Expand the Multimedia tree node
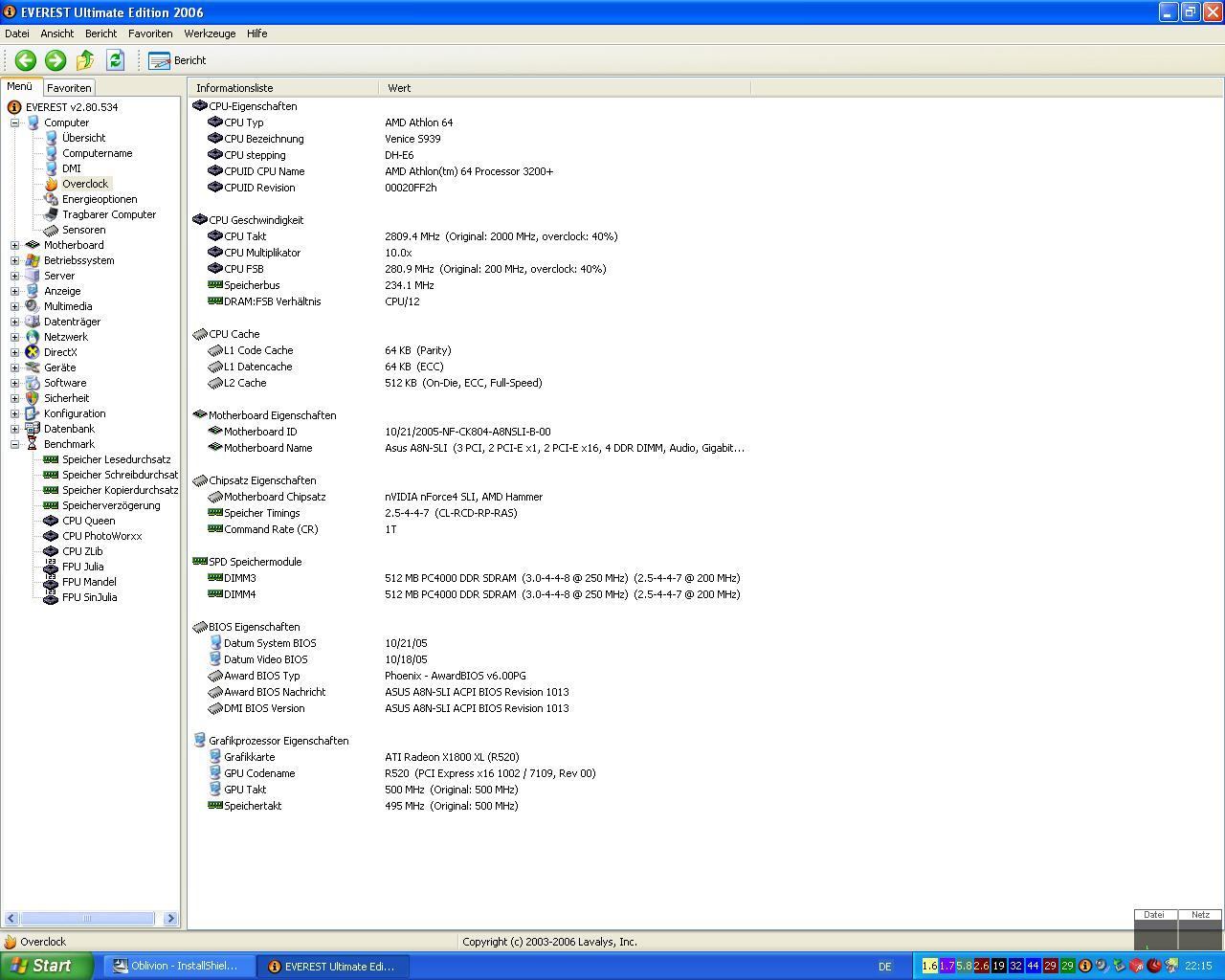 (14, 306)
